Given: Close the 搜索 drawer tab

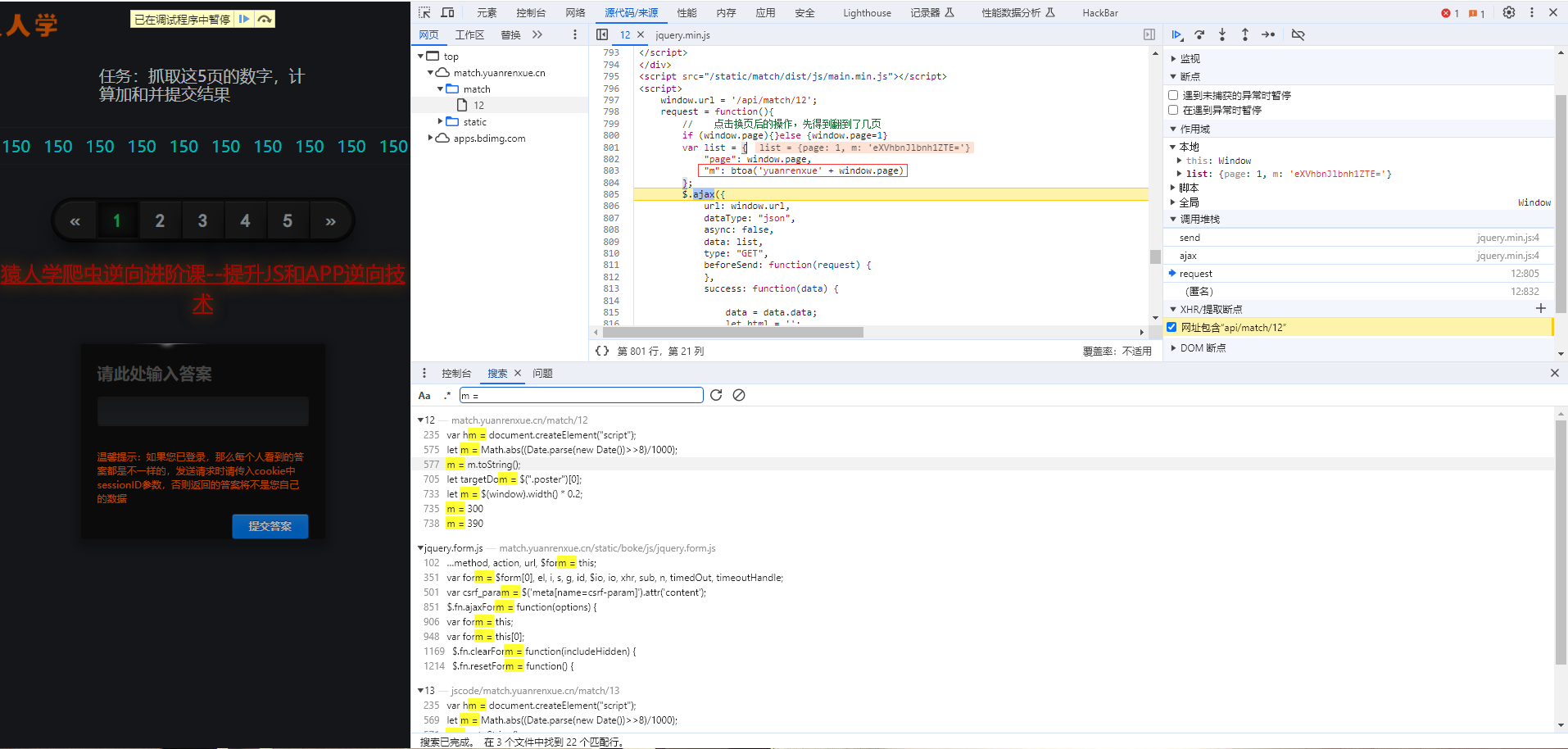Looking at the screenshot, I should 518,373.
